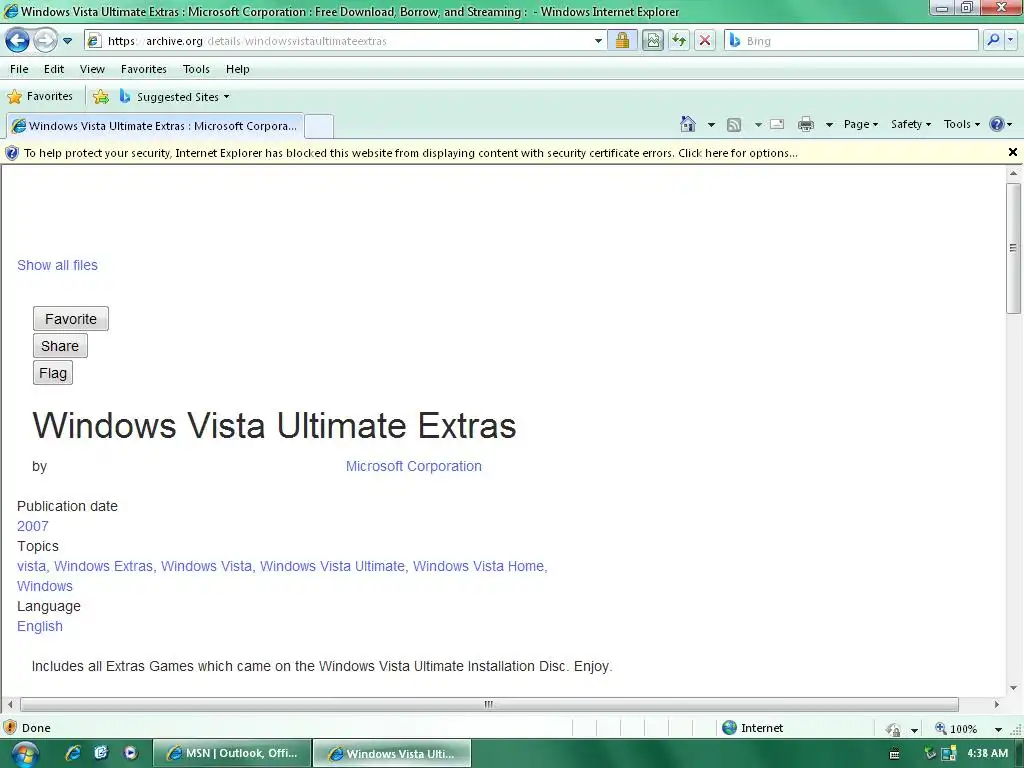Click the Show all files link
This screenshot has width=1024, height=768.
[x=57, y=265]
